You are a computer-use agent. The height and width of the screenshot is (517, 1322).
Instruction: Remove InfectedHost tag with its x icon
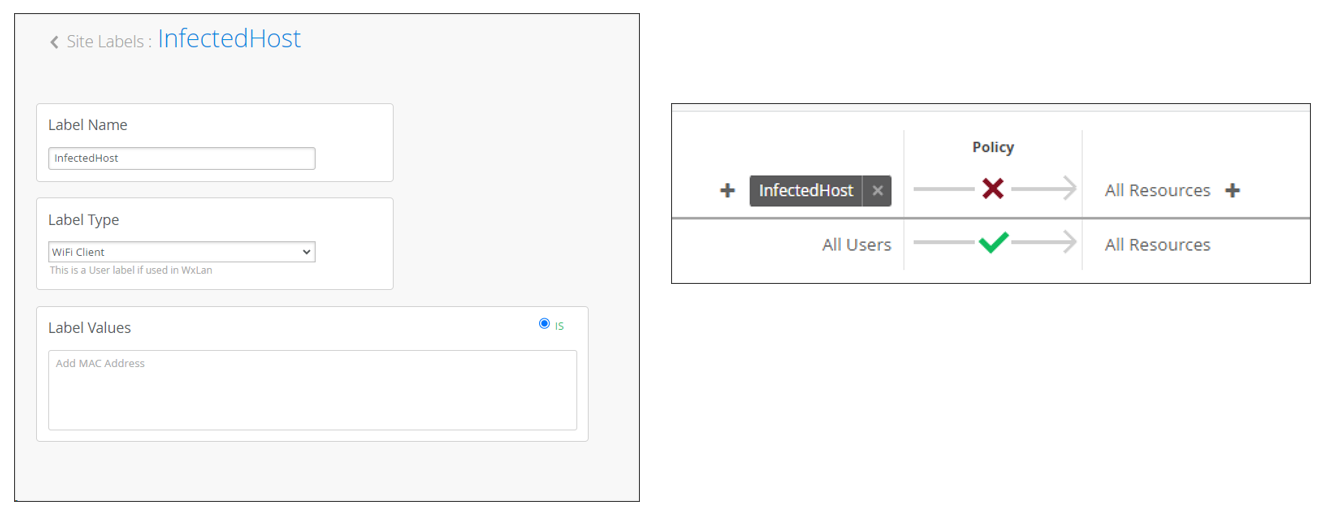[x=877, y=190]
